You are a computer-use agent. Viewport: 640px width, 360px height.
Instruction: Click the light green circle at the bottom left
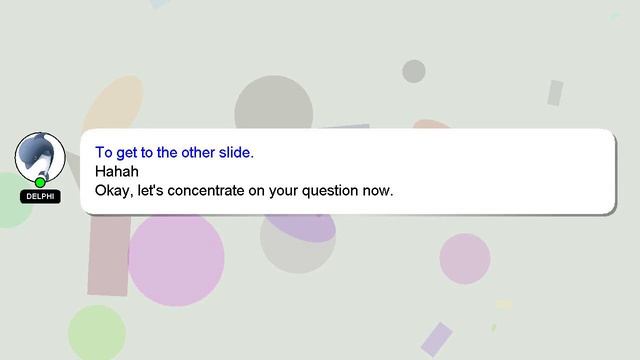[x=97, y=333]
